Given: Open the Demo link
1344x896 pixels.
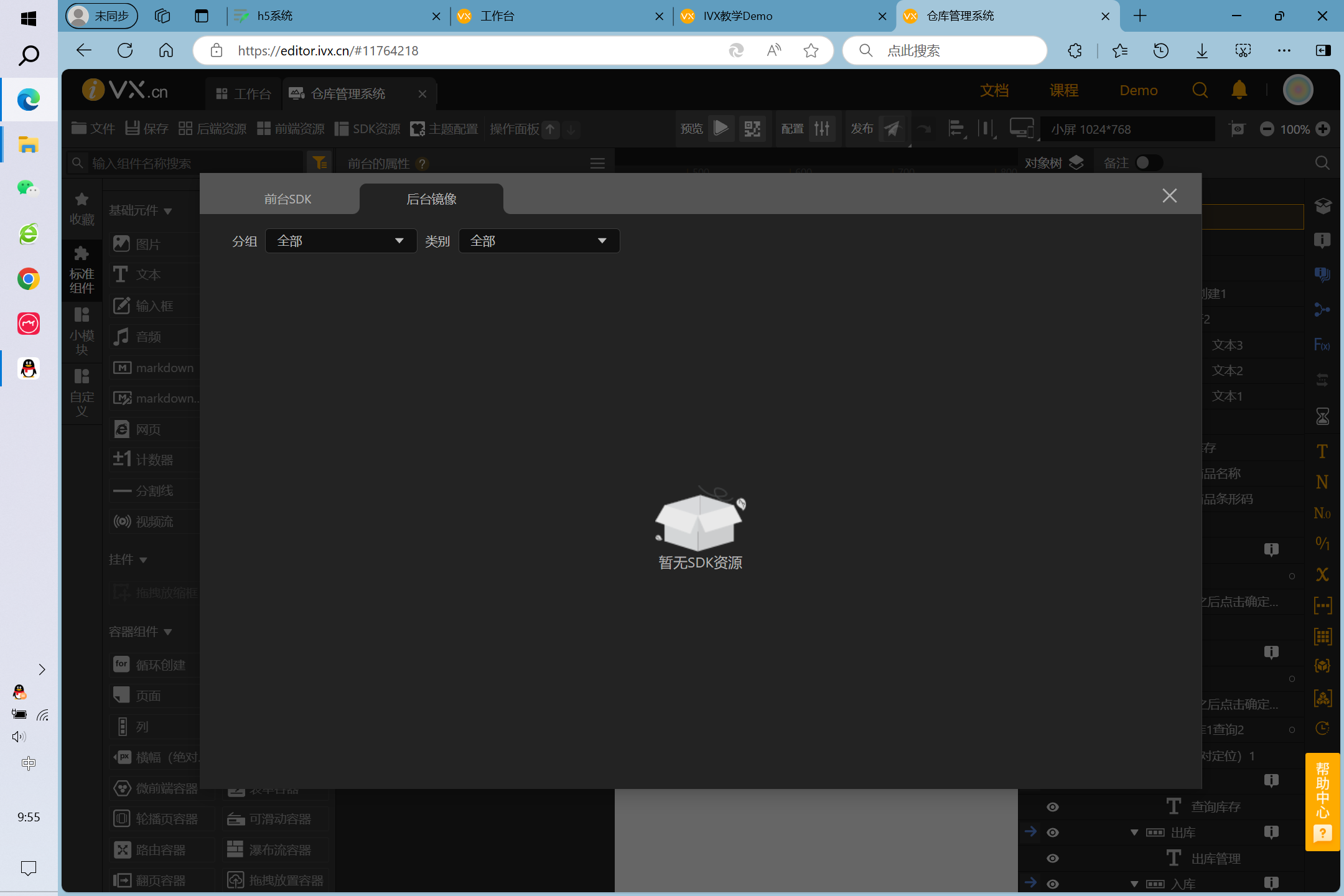Looking at the screenshot, I should tap(1138, 91).
